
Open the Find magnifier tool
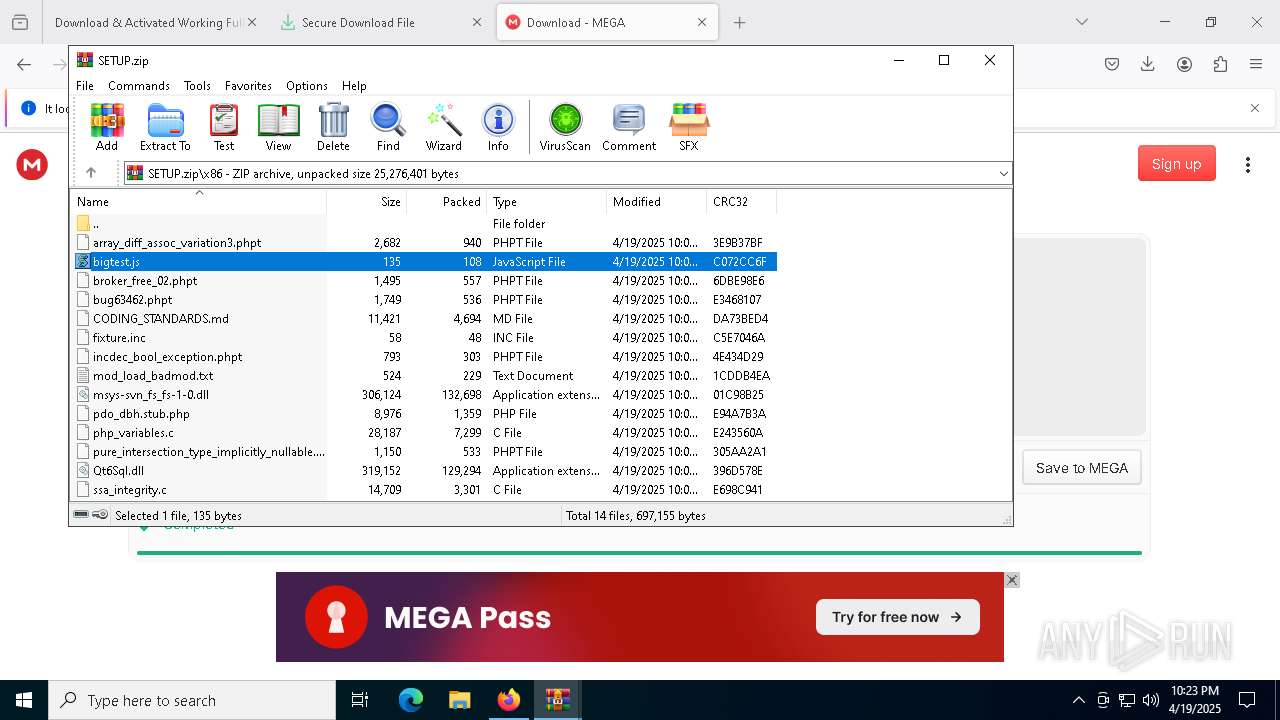(388, 127)
